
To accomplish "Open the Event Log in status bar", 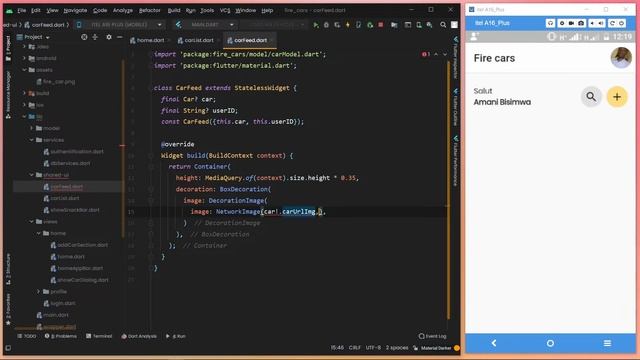I will (433, 336).
